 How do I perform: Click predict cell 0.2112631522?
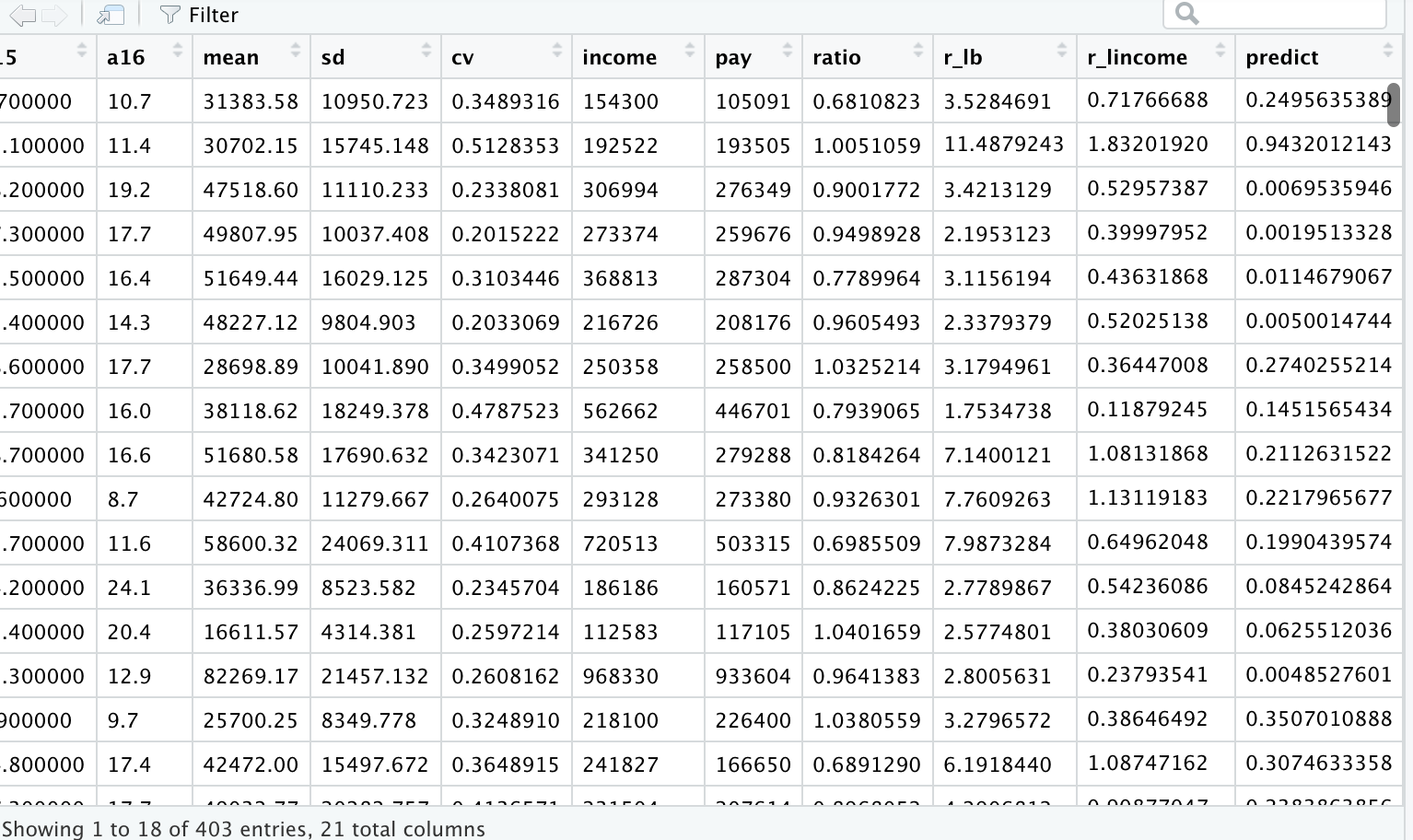tap(1319, 453)
